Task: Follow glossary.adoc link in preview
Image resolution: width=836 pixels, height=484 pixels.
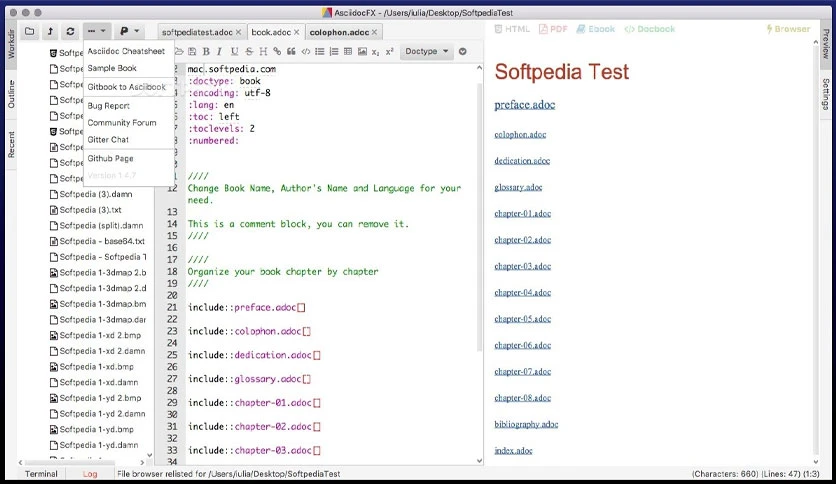Action: tap(518, 187)
